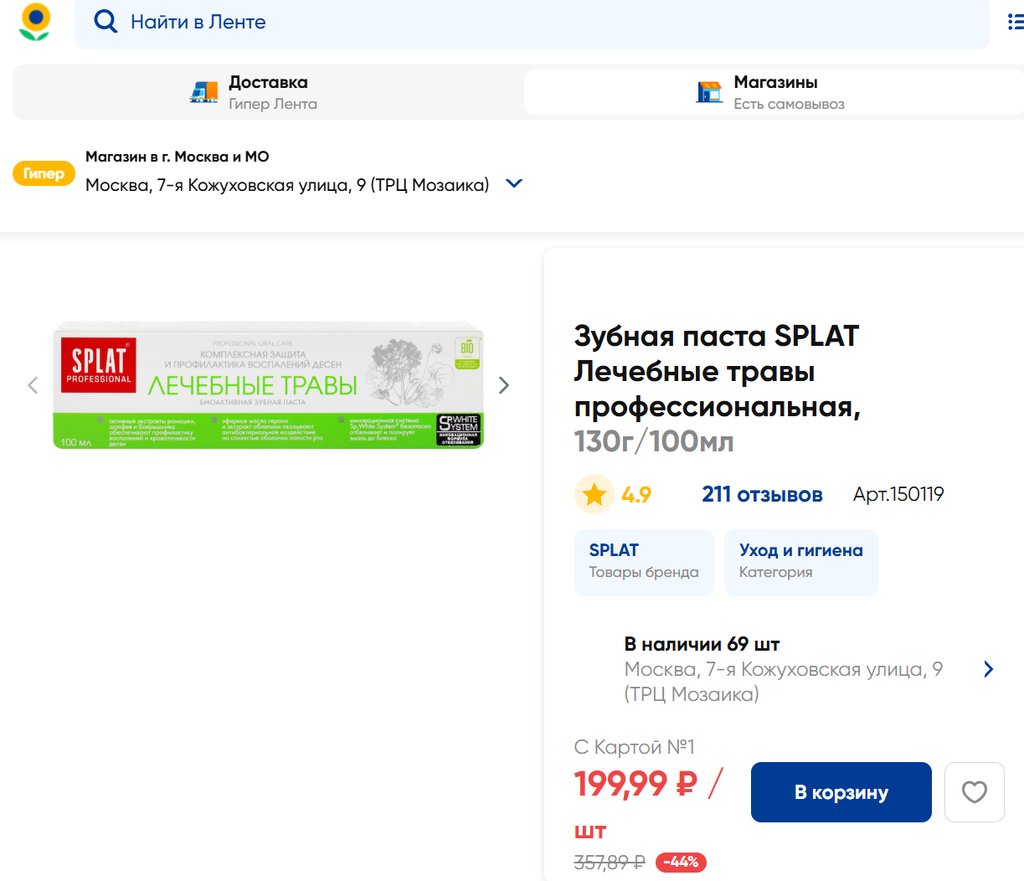The width and height of the screenshot is (1024, 881).
Task: Show previous product image
Action: coord(33,385)
